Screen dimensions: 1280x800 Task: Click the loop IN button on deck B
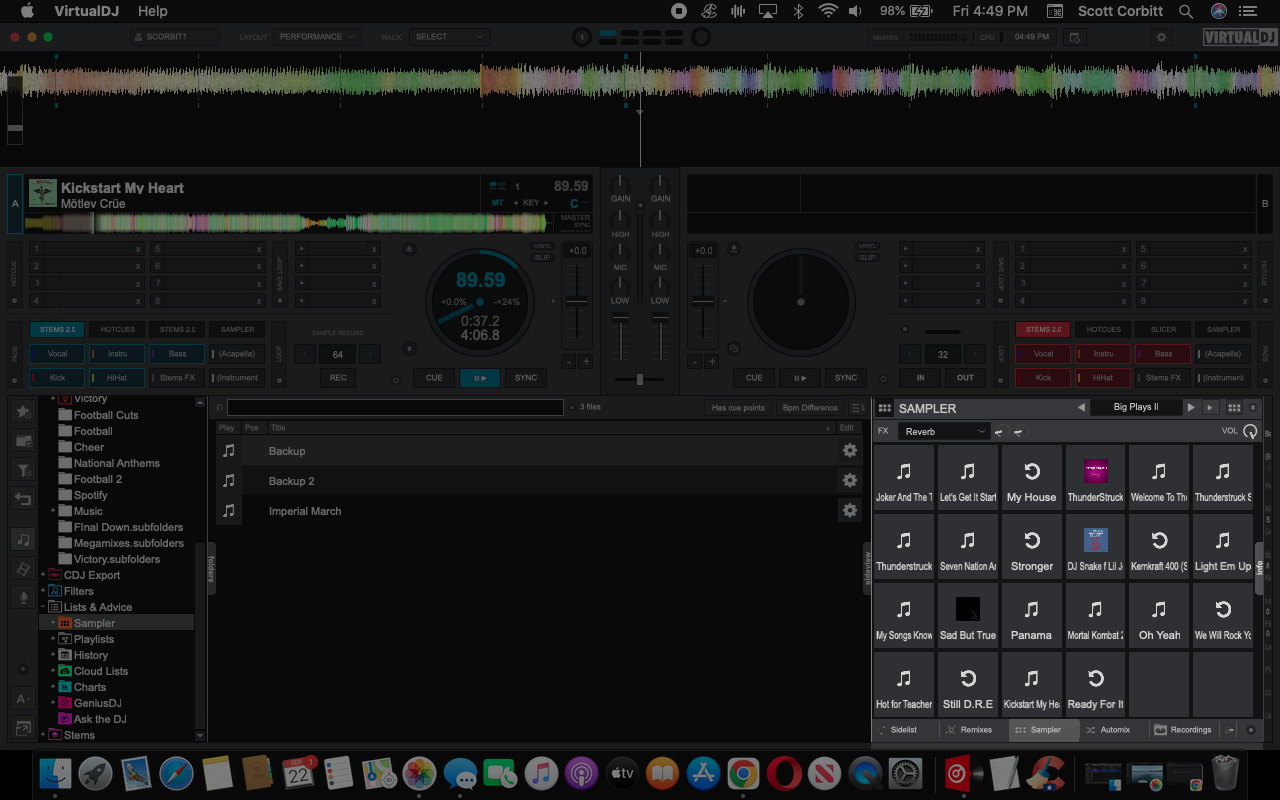pyautogui.click(x=920, y=378)
